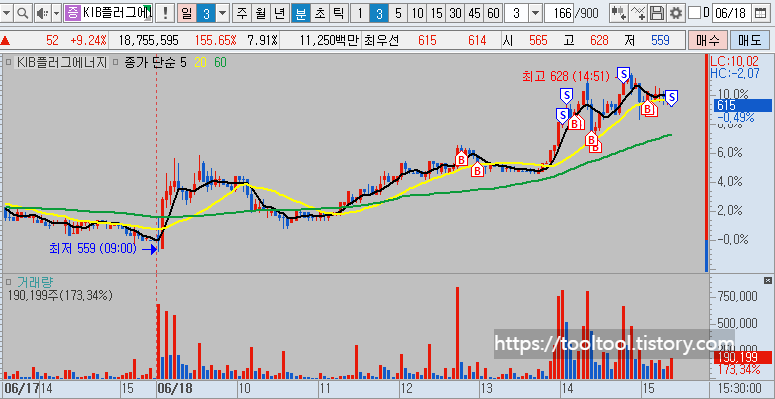Viewport: 775px width, 399px height.
Task: Open the stock search magnifier icon
Action: click(x=22, y=13)
